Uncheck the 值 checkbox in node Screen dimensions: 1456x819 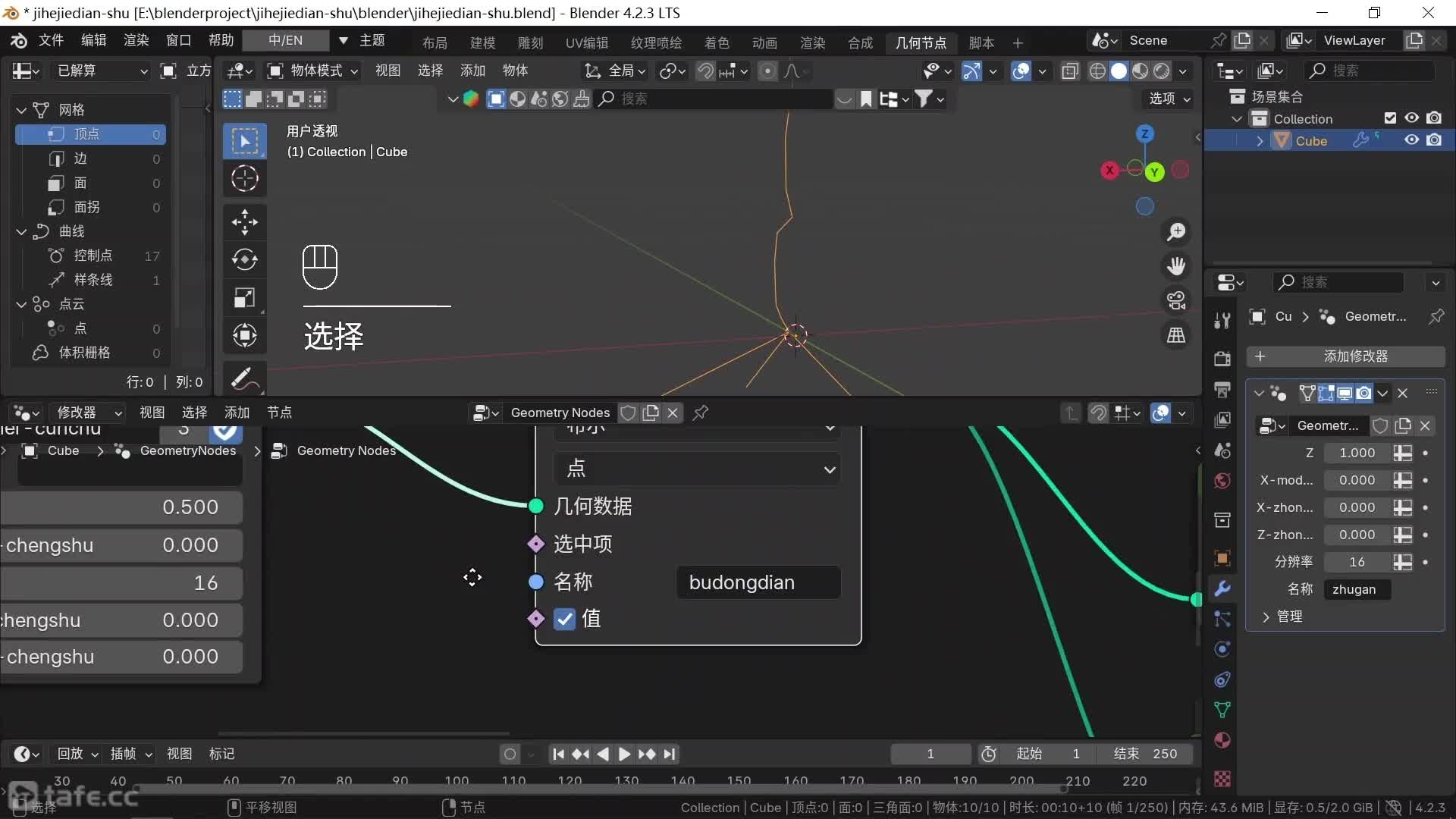(564, 620)
